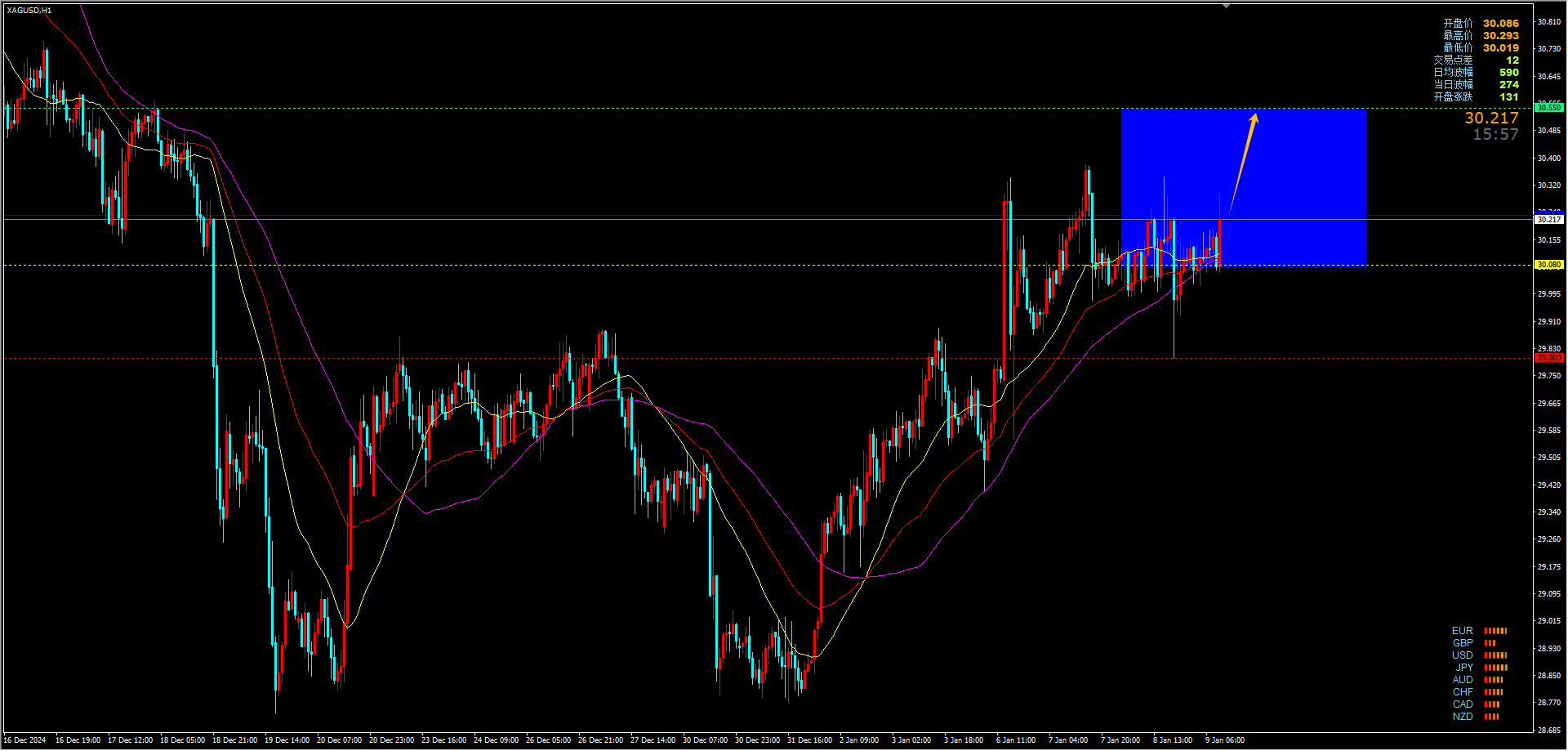
Task: Click the 23 Dec 16:00 time axis label
Action: pyautogui.click(x=443, y=740)
